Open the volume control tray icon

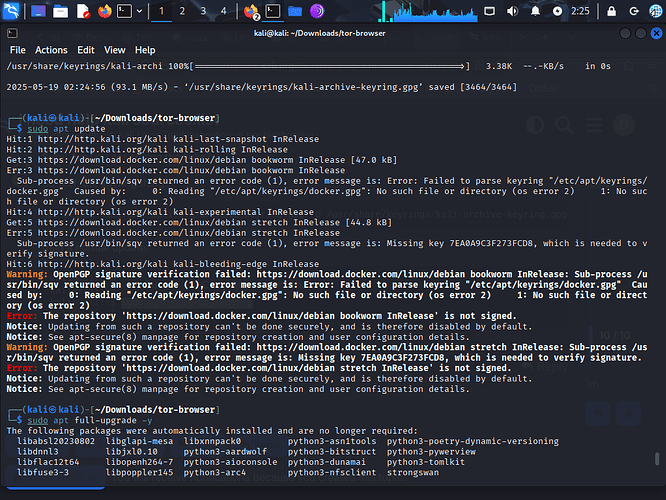(x=512, y=11)
